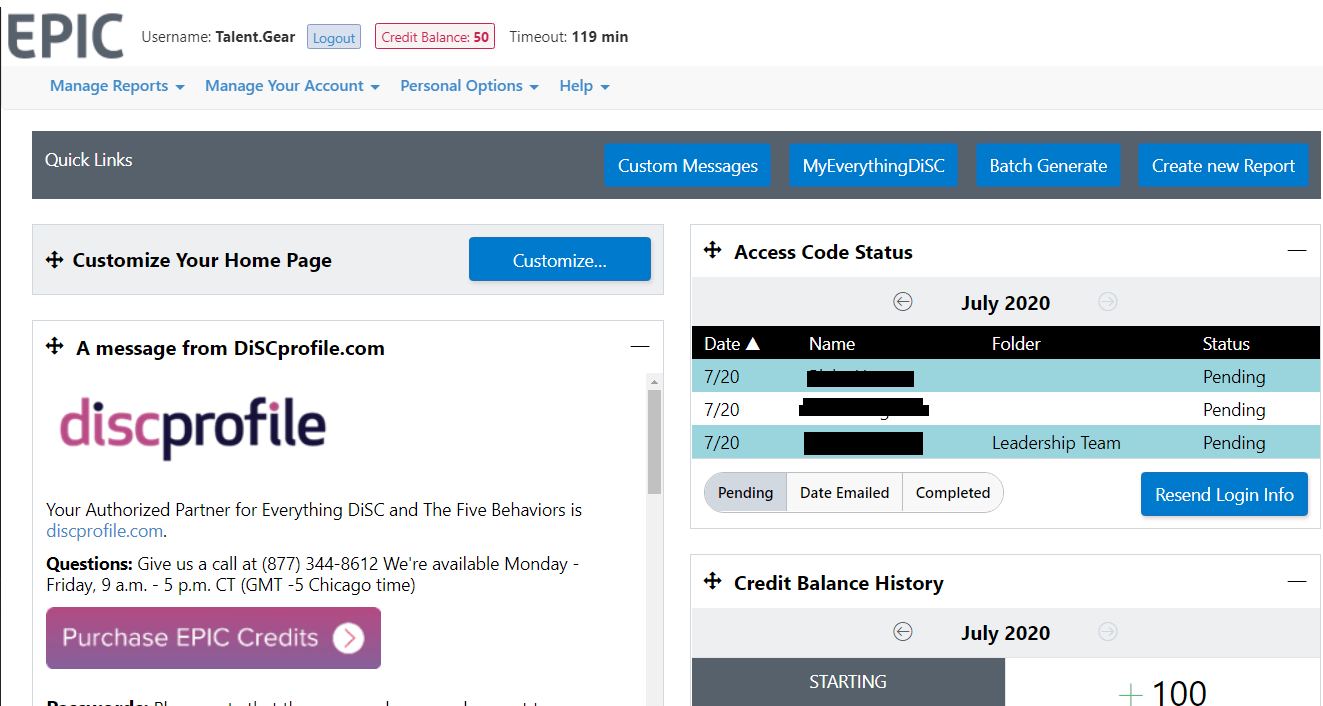Viewport: 1323px width, 706px height.
Task: Click the Date column sort arrow
Action: pyautogui.click(x=753, y=344)
